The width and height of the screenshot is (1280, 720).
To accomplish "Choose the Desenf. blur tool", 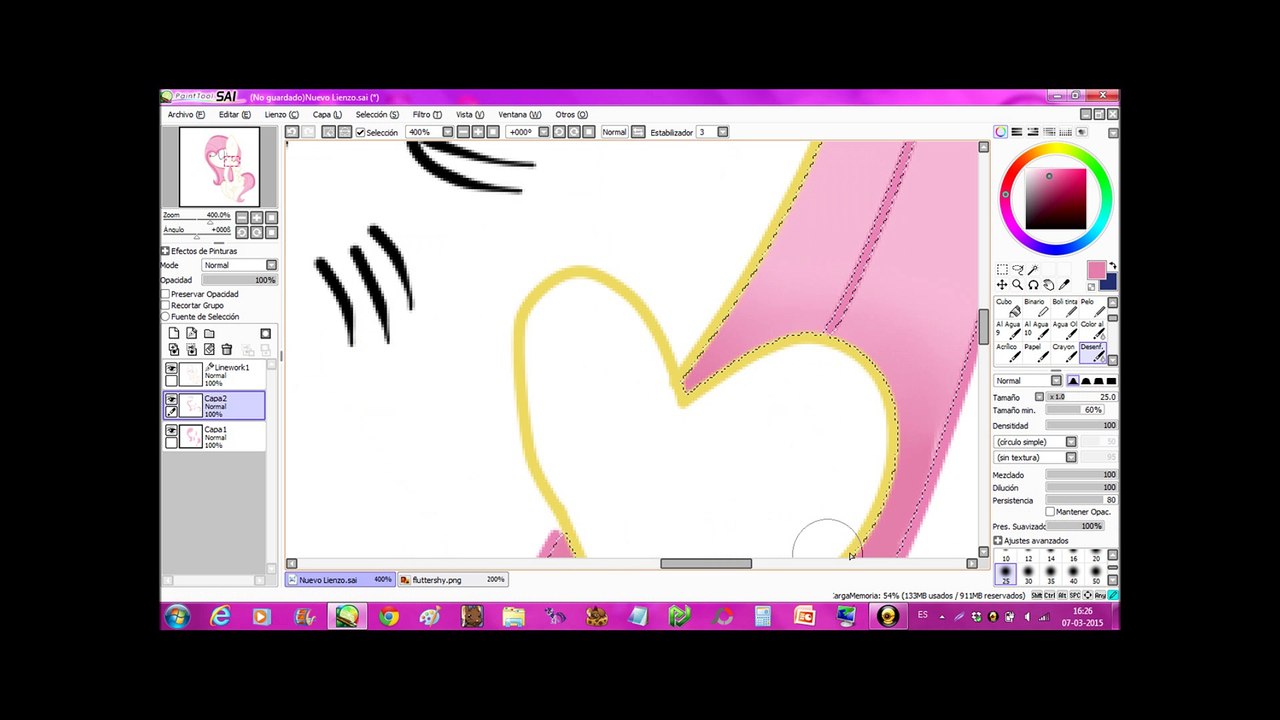I will click(x=1092, y=353).
